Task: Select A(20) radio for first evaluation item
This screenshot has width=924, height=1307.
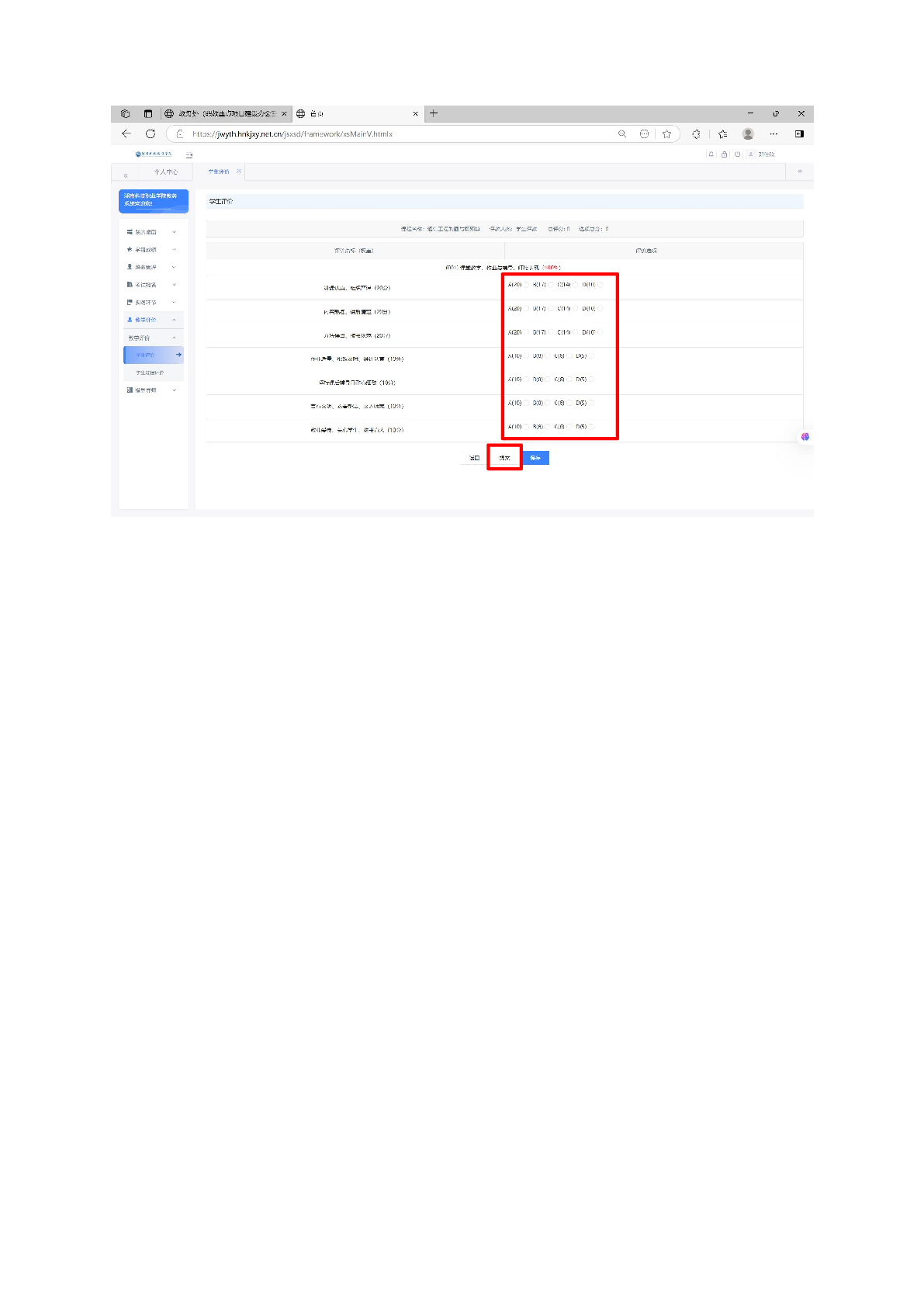Action: (x=527, y=285)
